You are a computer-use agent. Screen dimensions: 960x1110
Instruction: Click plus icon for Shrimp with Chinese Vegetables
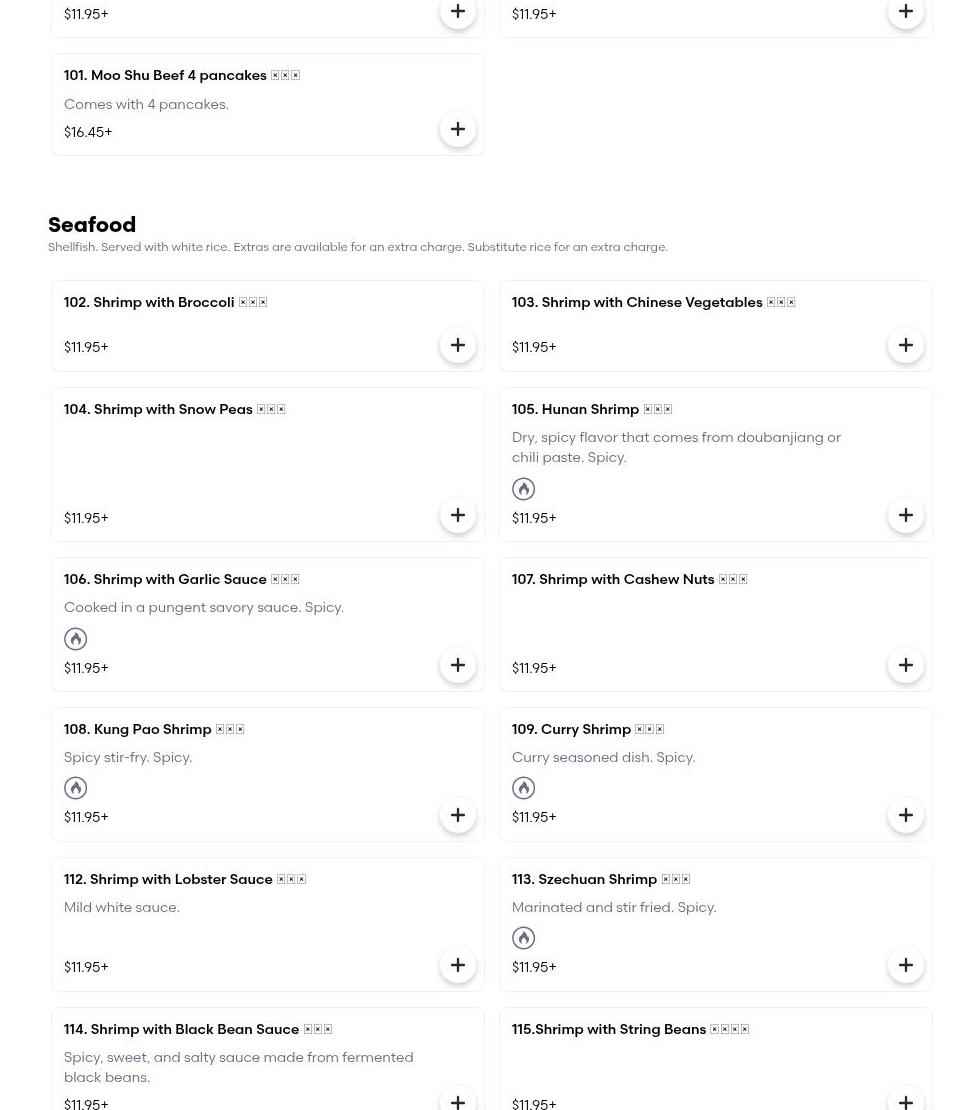906,345
